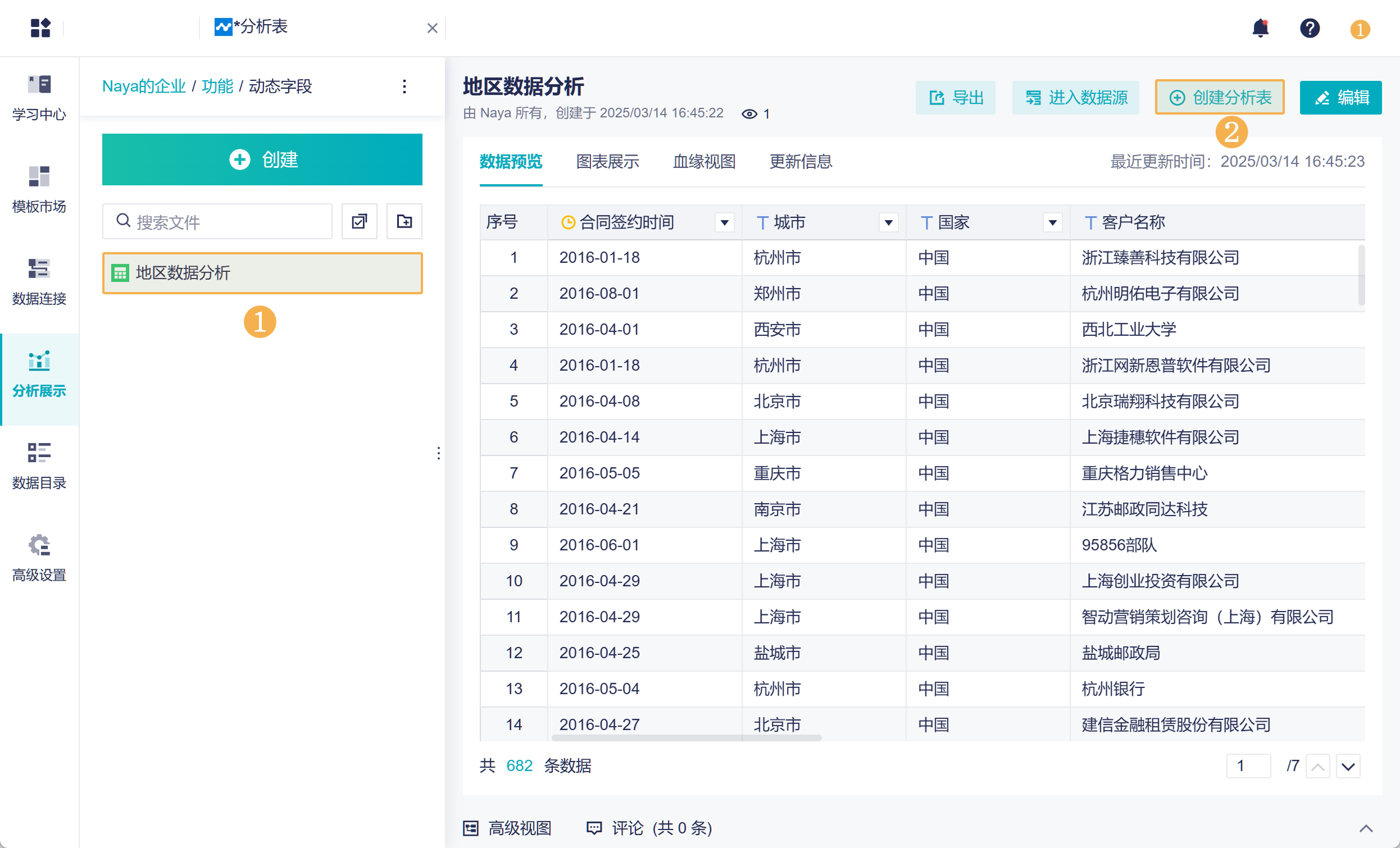Click the new folder icon button
Image resolution: width=1400 pixels, height=848 pixels.
[404, 221]
